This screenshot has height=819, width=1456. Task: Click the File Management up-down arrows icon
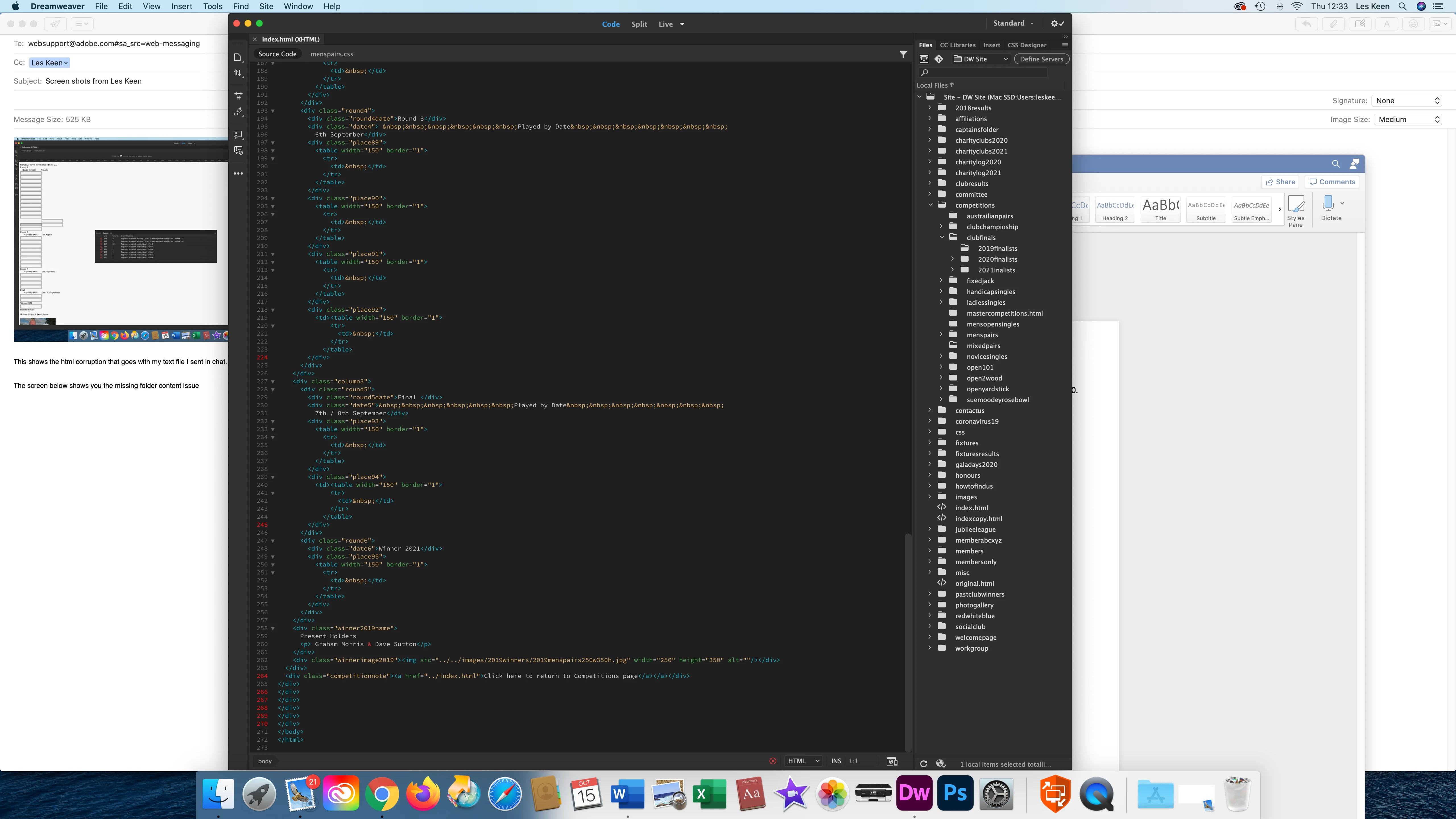[238, 73]
